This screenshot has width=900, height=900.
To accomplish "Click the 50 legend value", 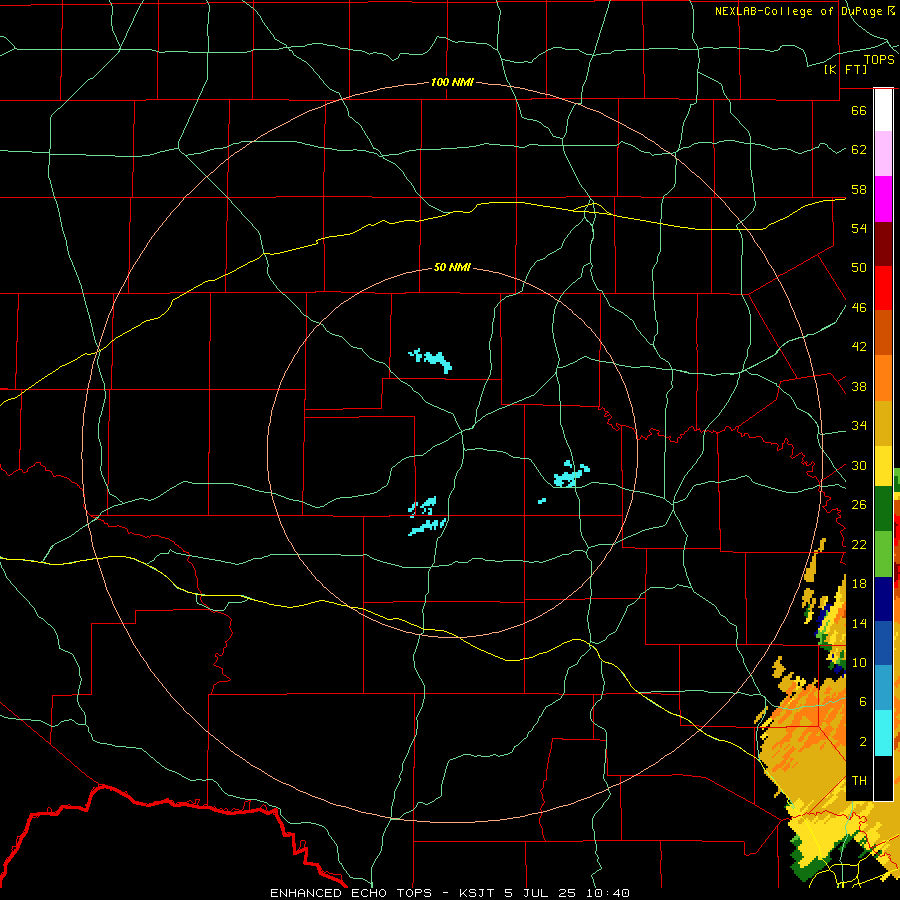I will coord(859,267).
